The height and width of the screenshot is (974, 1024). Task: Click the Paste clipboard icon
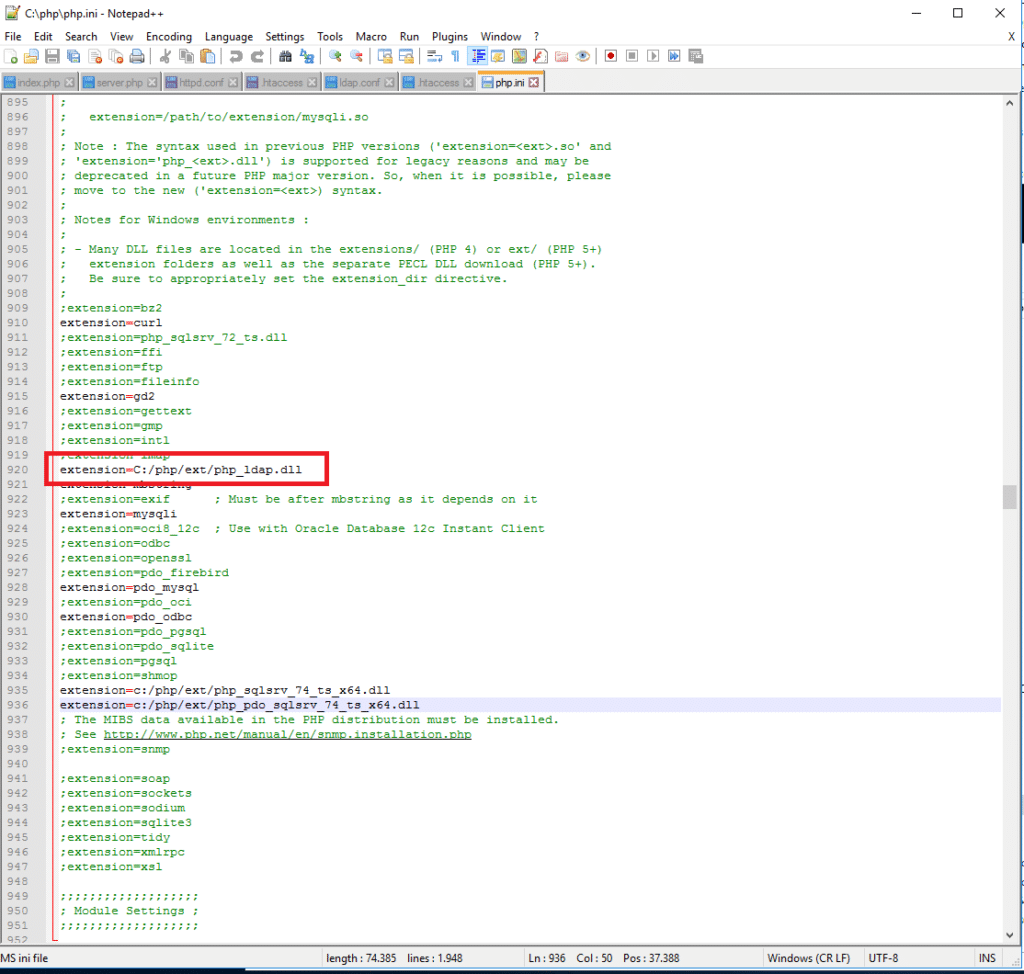[x=208, y=56]
